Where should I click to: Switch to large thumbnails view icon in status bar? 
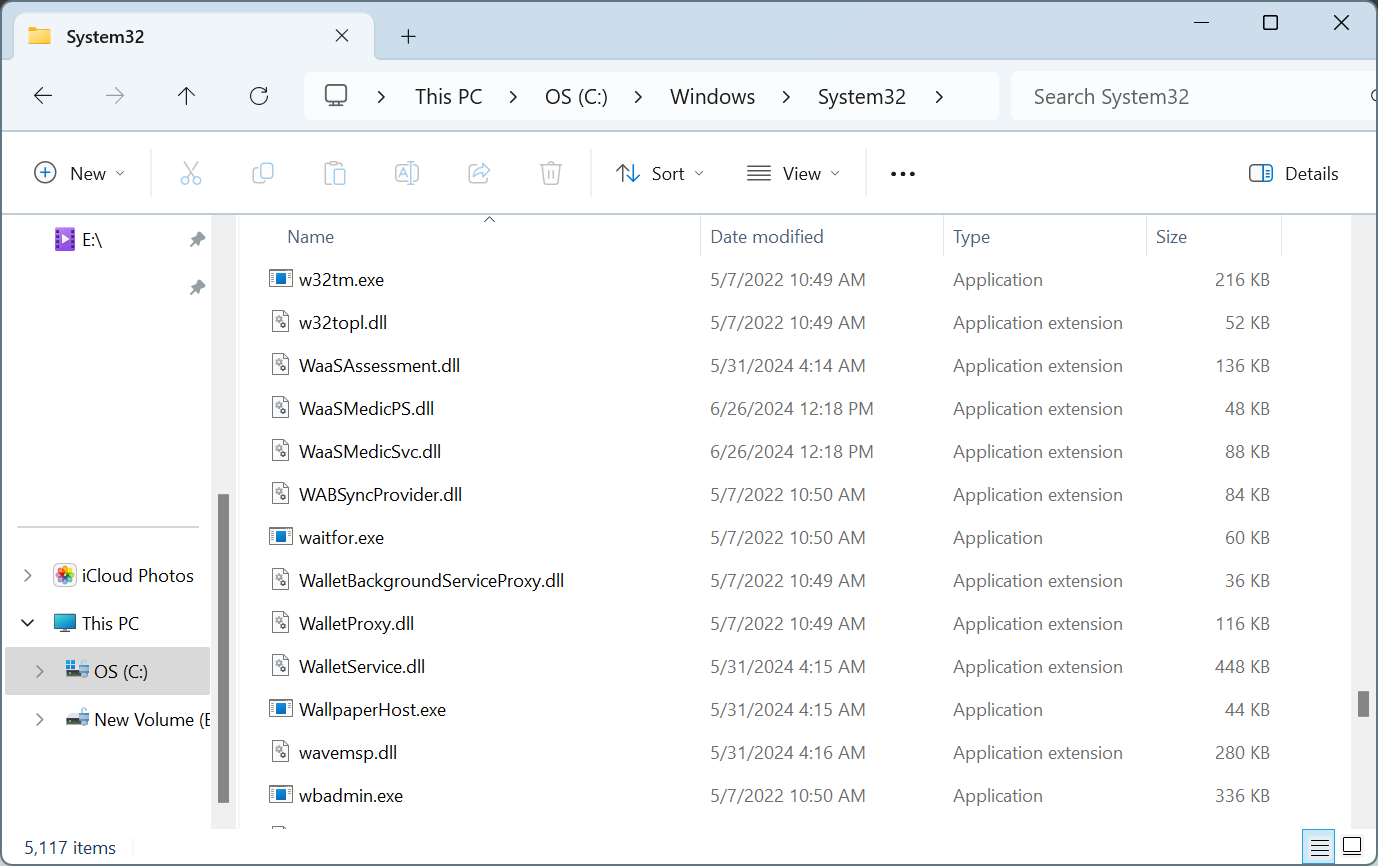[x=1352, y=846]
